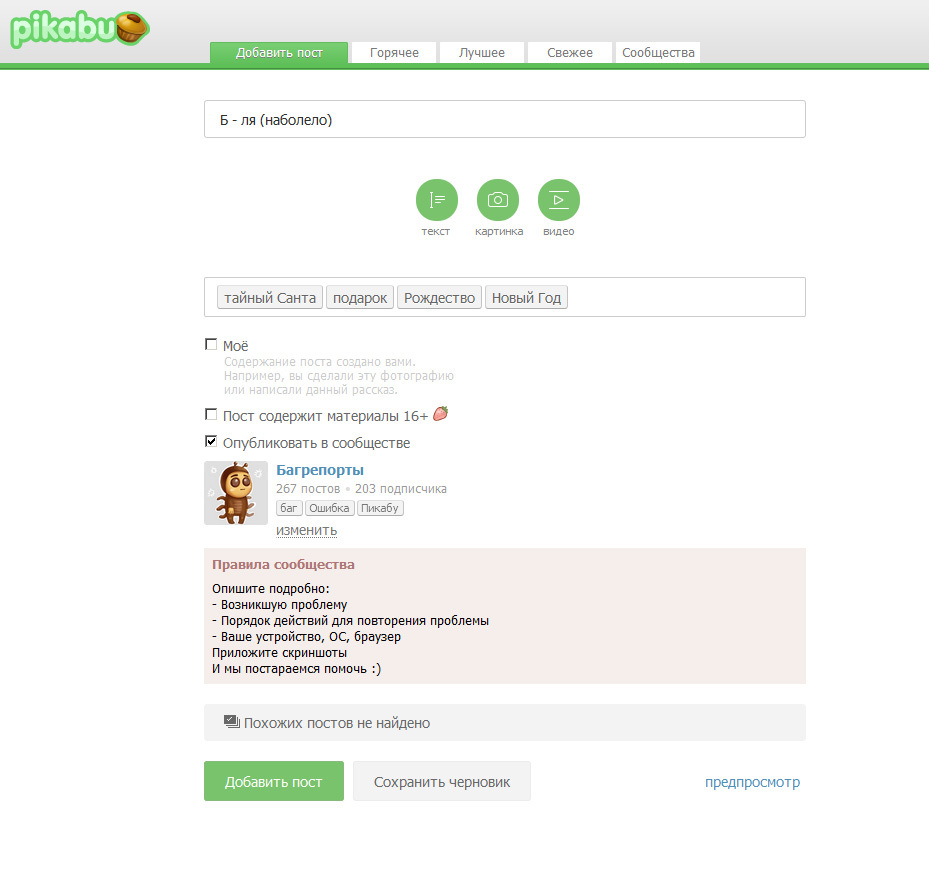The height and width of the screenshot is (892, 929).
Task: Click the similar posts icon
Action: pyautogui.click(x=231, y=721)
